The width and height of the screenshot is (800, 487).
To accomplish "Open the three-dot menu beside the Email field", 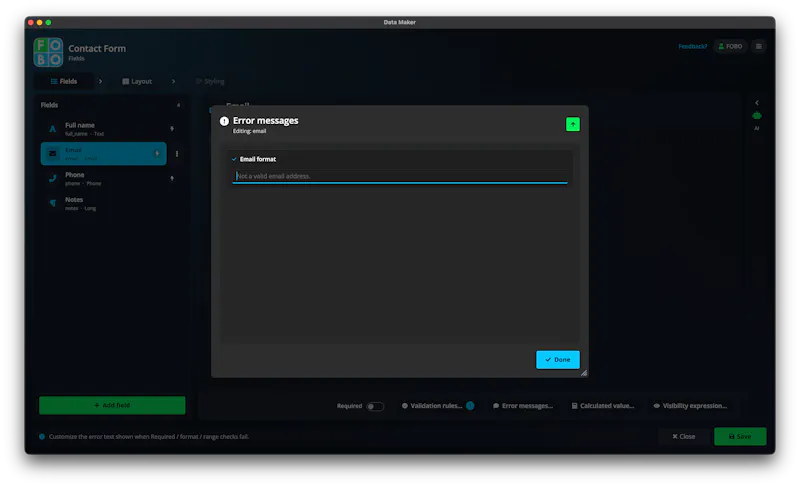I will (177, 153).
